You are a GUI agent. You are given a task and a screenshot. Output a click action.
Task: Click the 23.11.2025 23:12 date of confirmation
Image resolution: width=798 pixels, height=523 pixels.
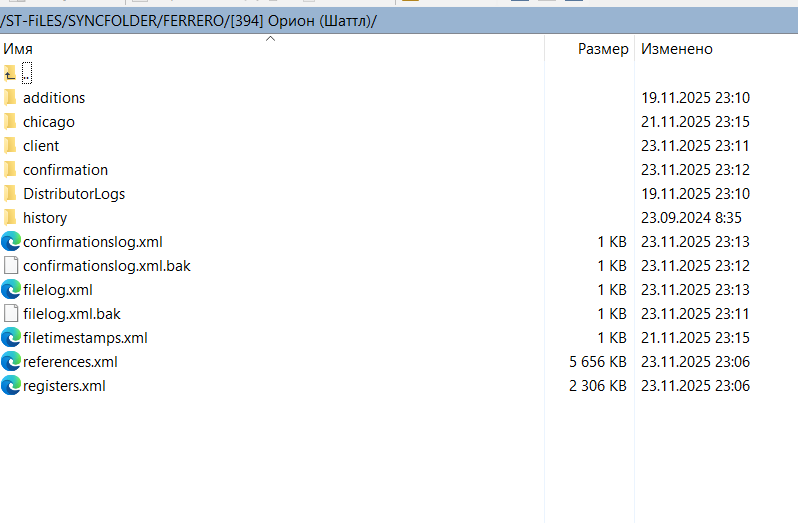[695, 169]
